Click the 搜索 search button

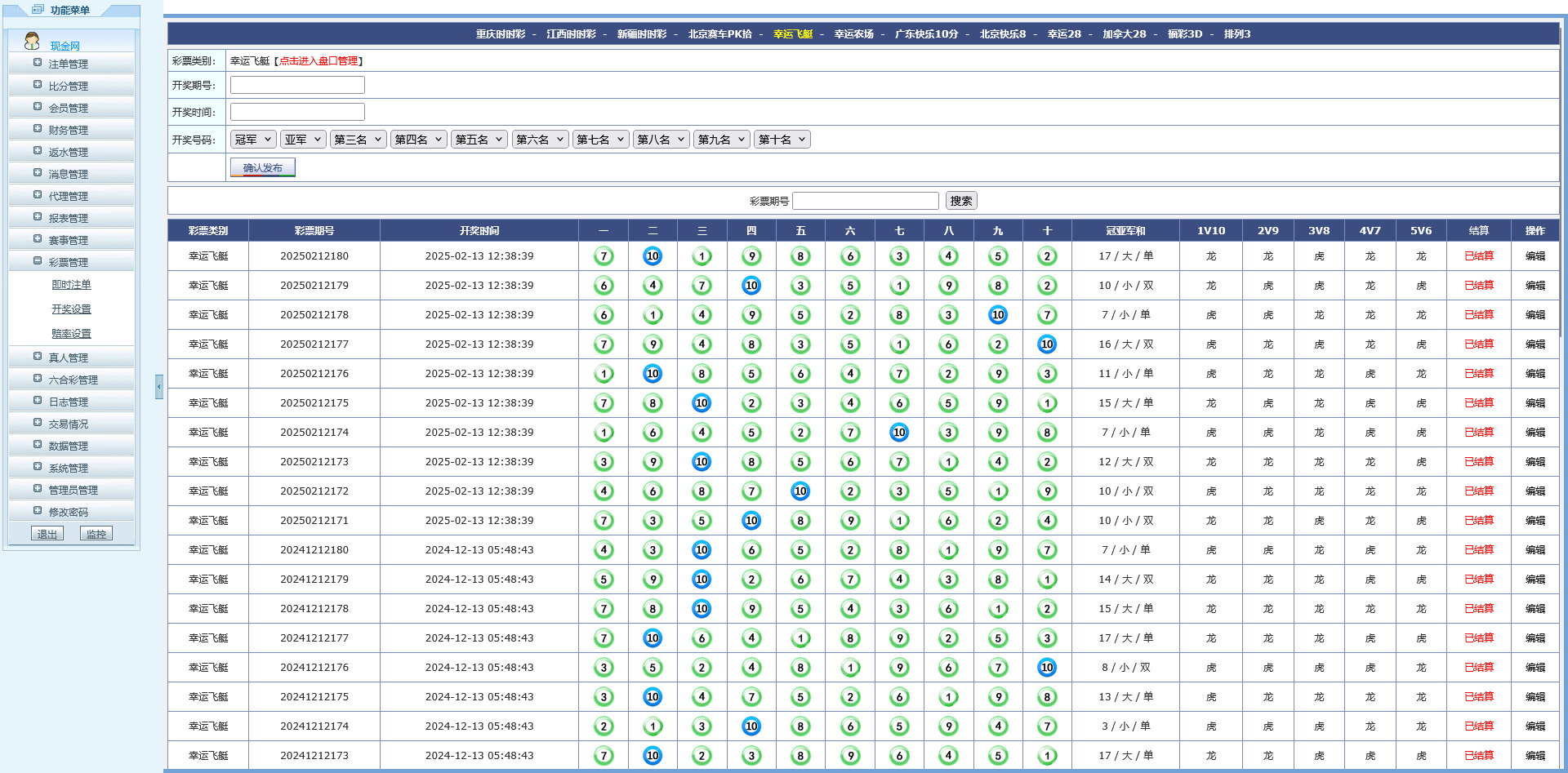pyautogui.click(x=960, y=201)
